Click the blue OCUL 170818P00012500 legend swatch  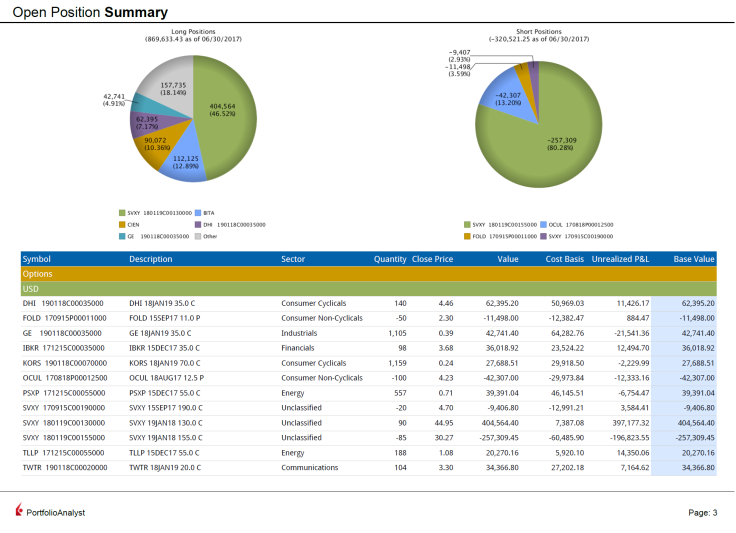pyautogui.click(x=544, y=225)
